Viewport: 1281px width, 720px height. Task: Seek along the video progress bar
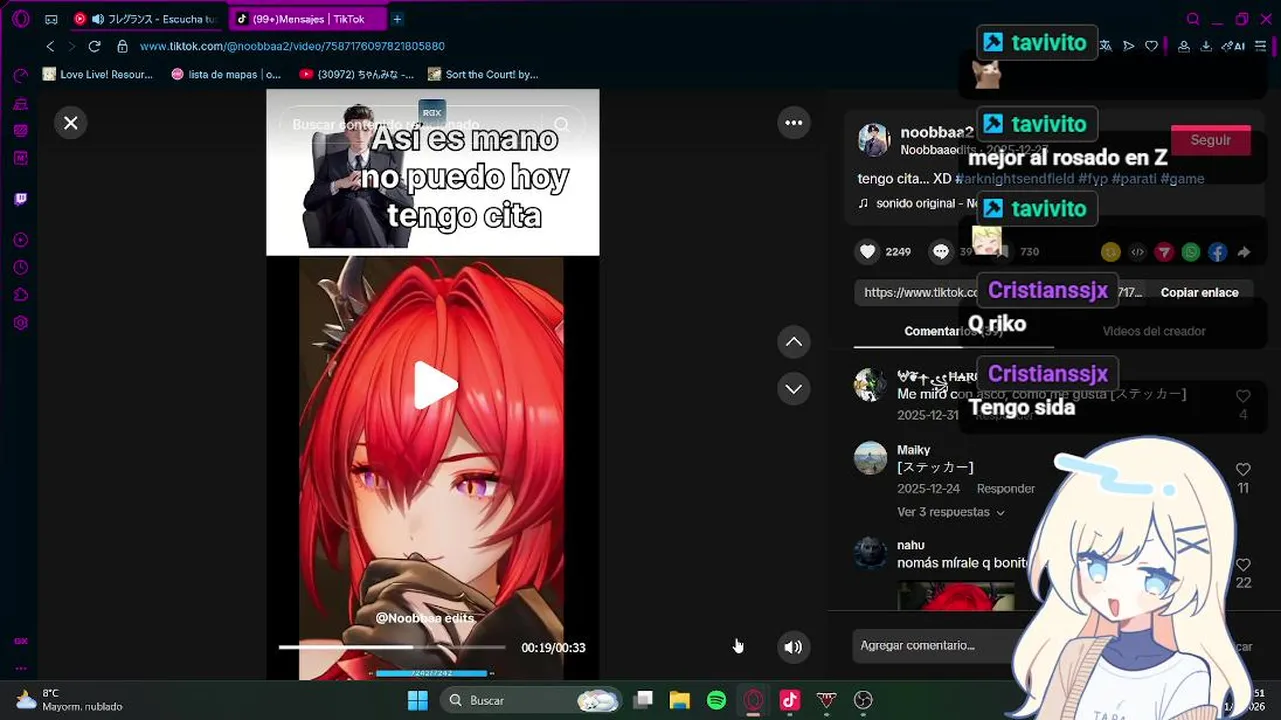tap(392, 647)
